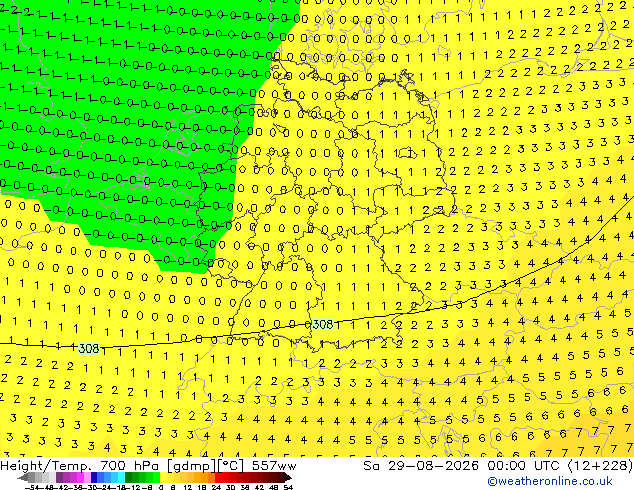The image size is (634, 490).
Task: Click the Height/Temp. 700 hPa title text
Action: point(81,466)
